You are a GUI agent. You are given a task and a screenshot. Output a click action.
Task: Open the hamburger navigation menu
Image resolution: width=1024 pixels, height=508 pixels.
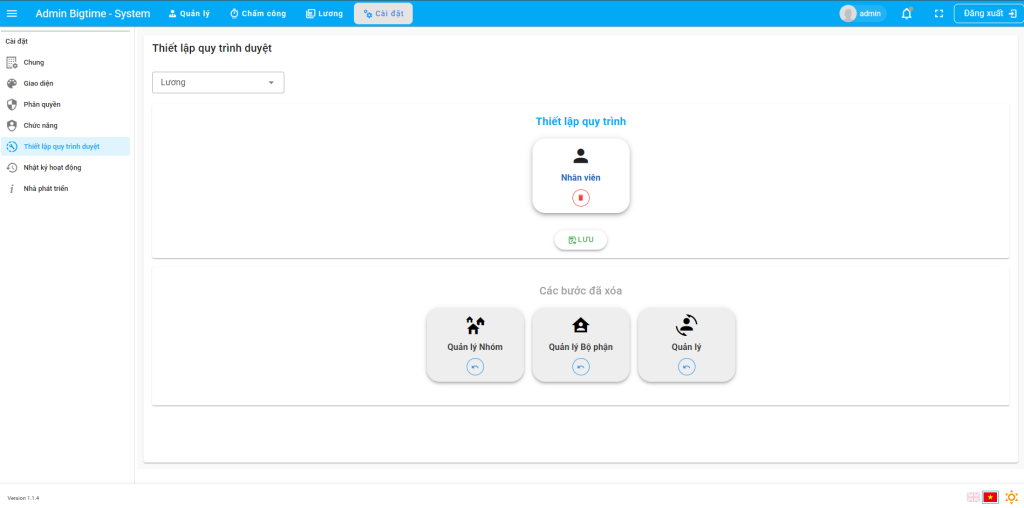coord(12,13)
